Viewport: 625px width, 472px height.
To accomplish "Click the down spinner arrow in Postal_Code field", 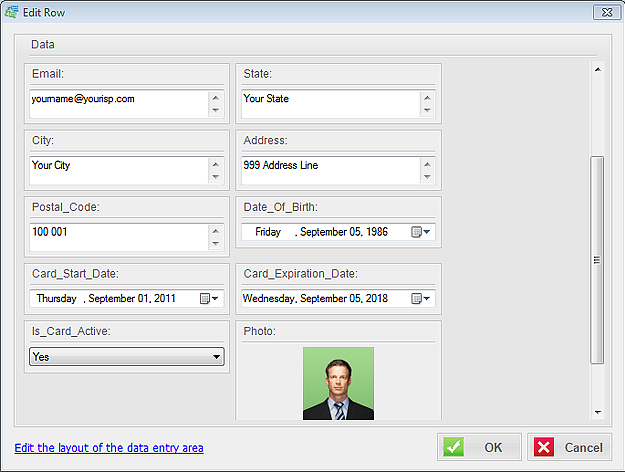I will tap(215, 242).
